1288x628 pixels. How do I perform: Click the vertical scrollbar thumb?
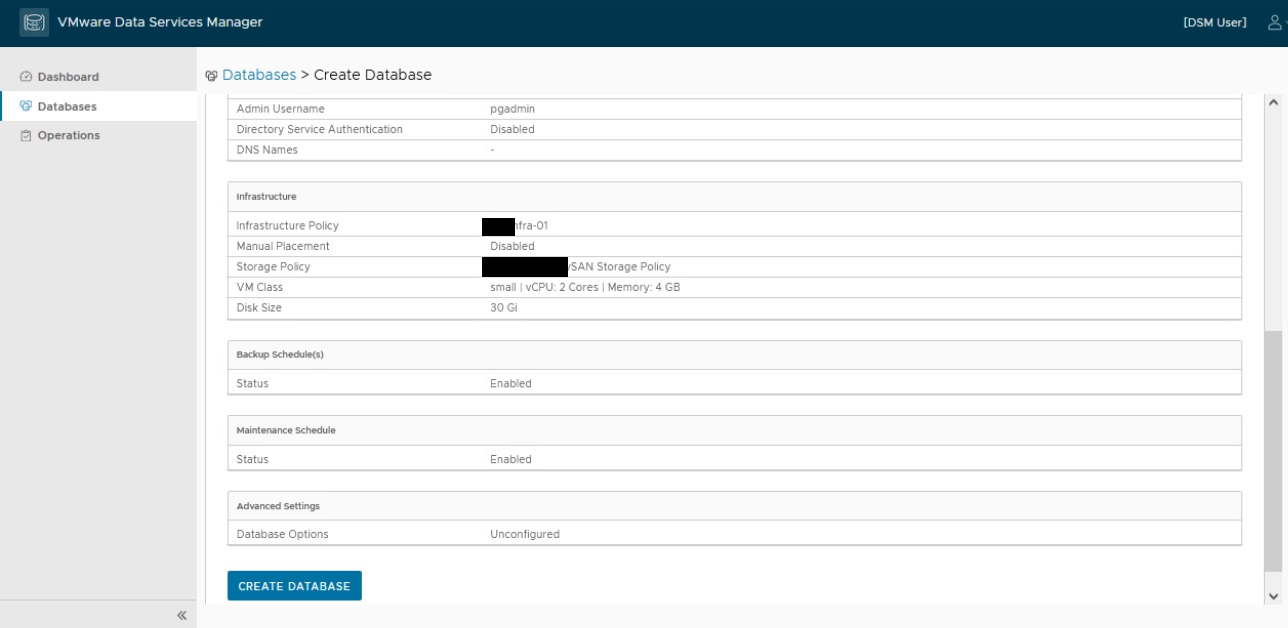1273,452
